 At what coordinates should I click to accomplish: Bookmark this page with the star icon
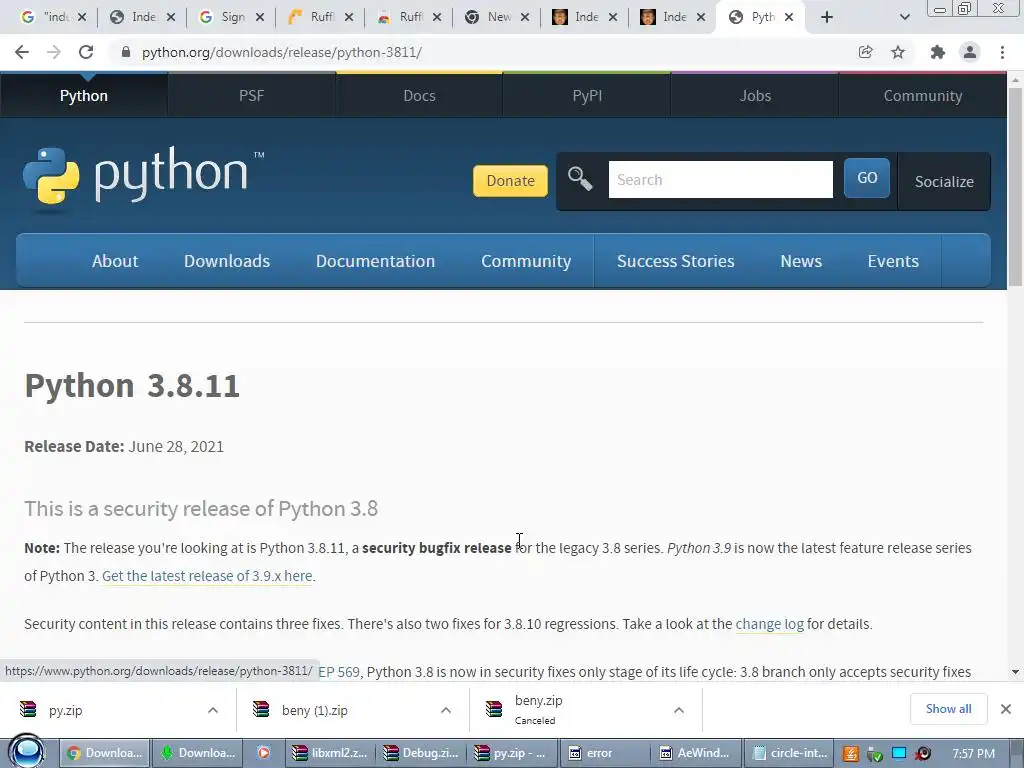tap(898, 52)
